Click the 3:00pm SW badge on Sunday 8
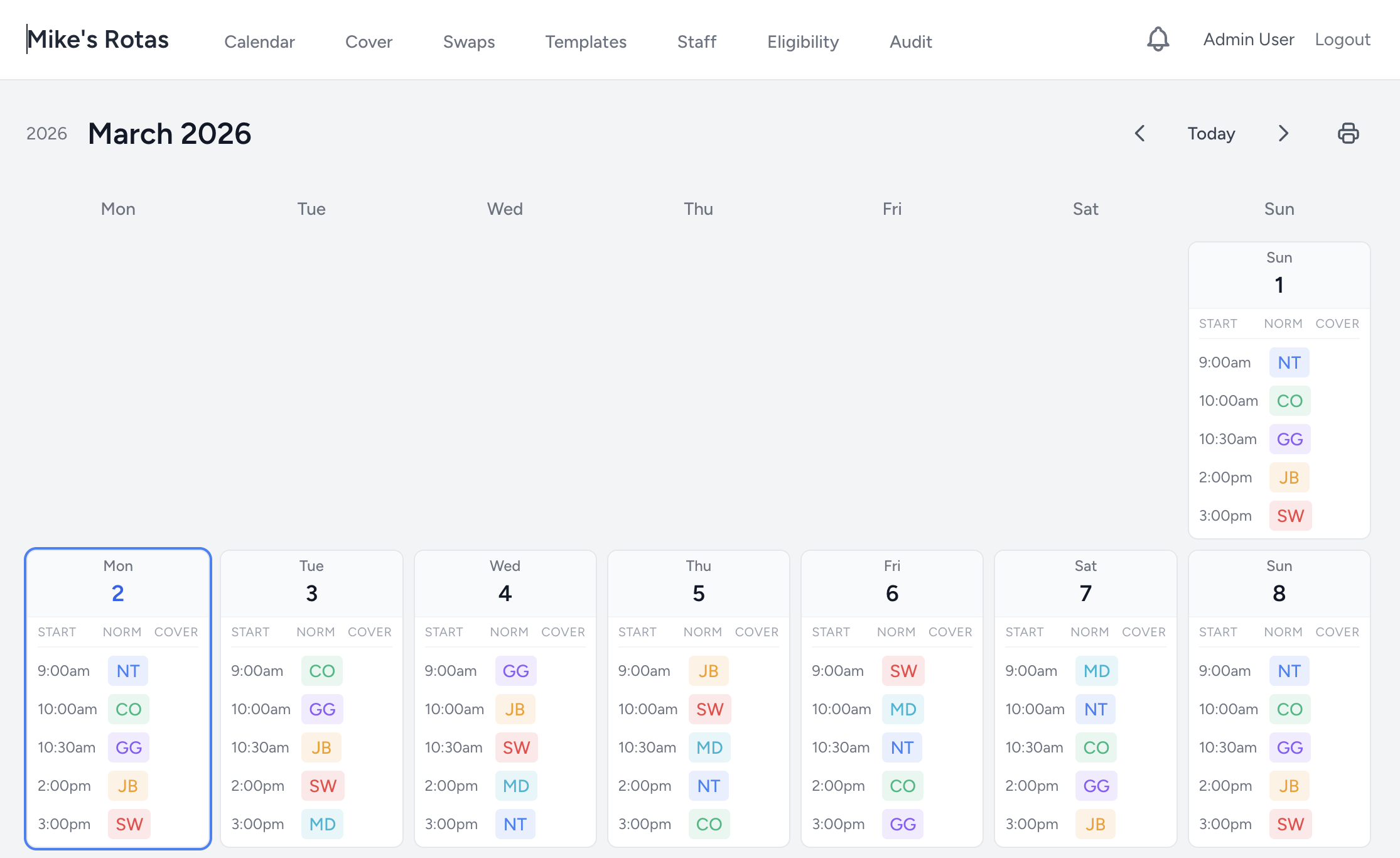This screenshot has width=1400, height=858. [1290, 824]
